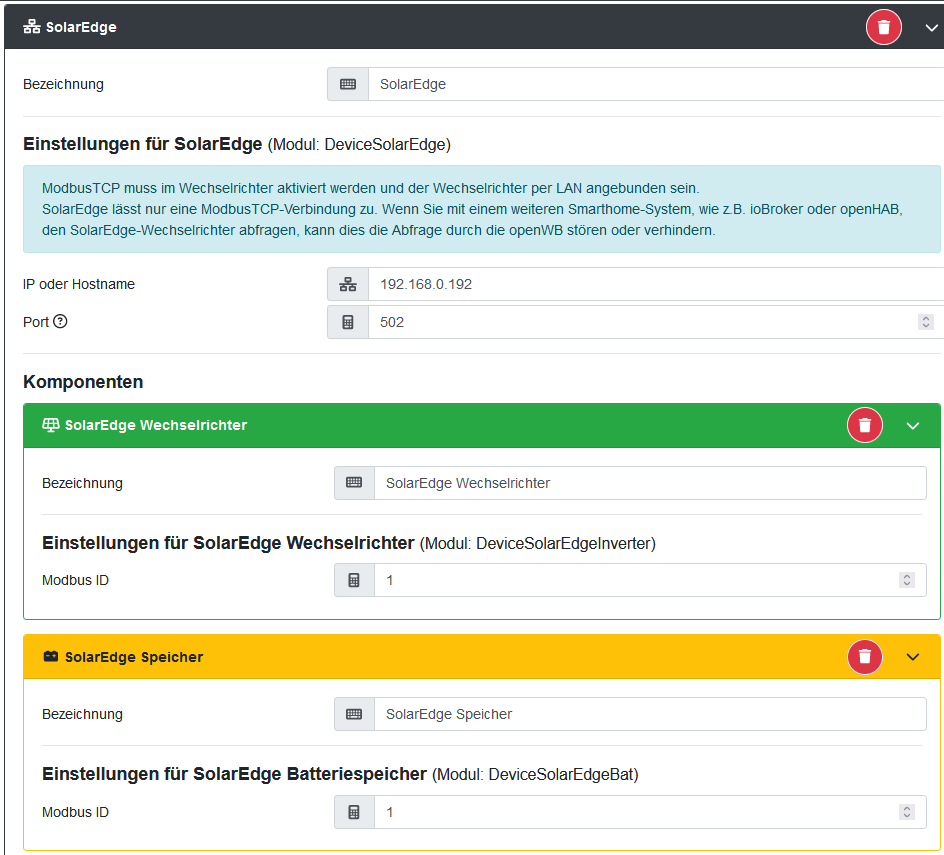This screenshot has height=855, width=944.
Task: Open the Port help question mark
Action: (60, 322)
